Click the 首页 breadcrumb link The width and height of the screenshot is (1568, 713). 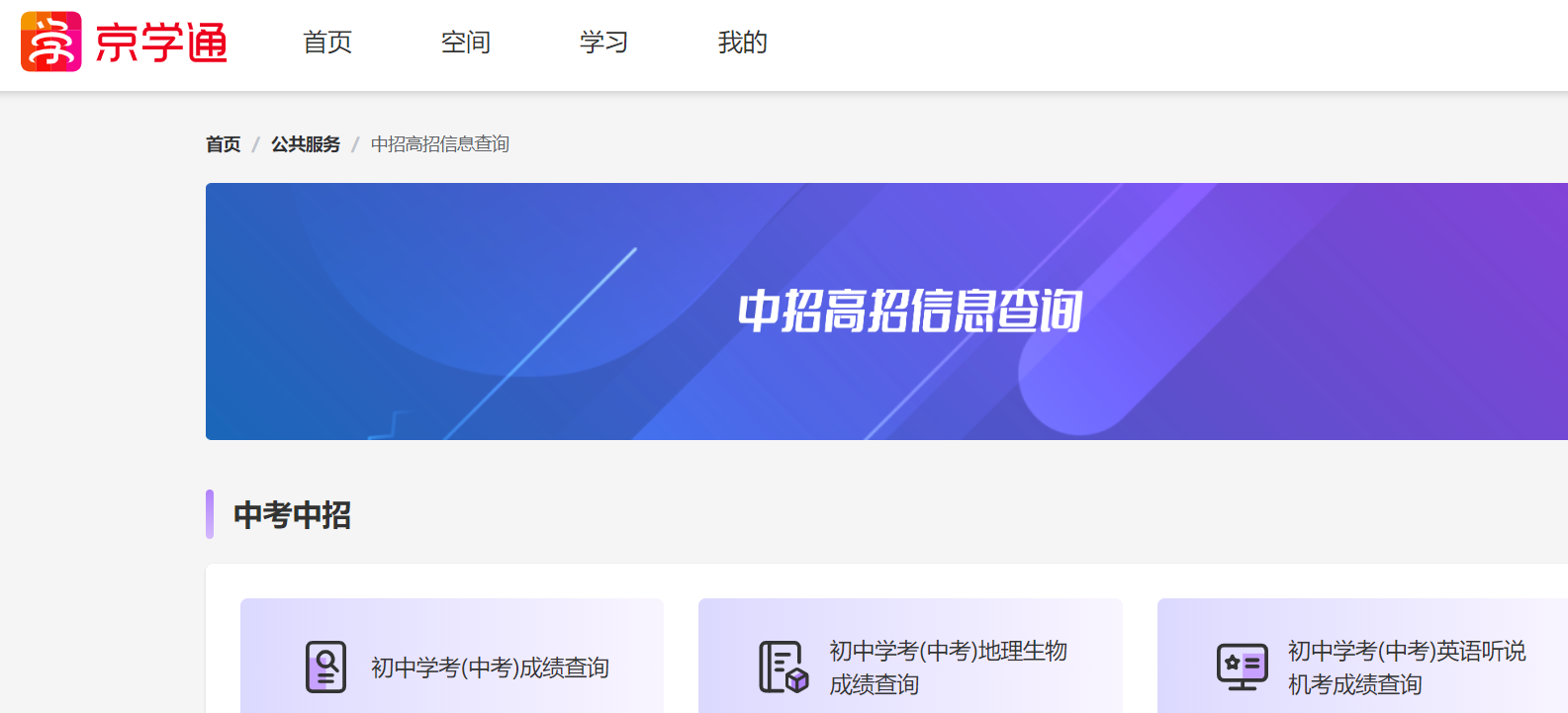click(224, 144)
